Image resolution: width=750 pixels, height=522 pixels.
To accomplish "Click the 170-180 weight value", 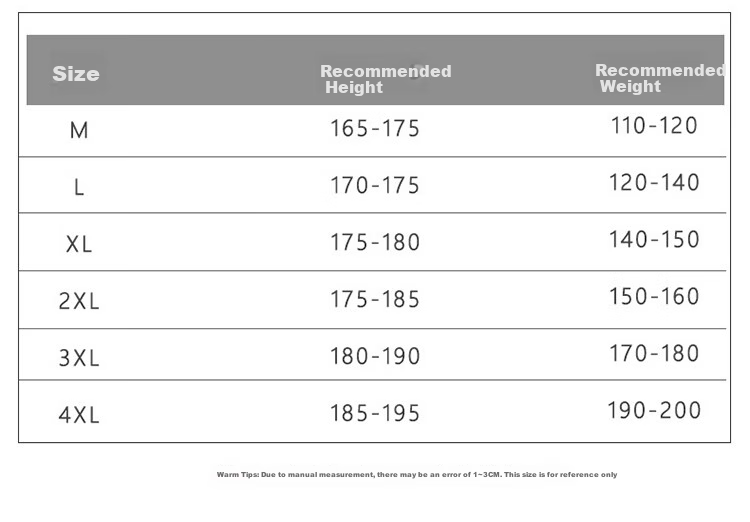I will tap(654, 354).
